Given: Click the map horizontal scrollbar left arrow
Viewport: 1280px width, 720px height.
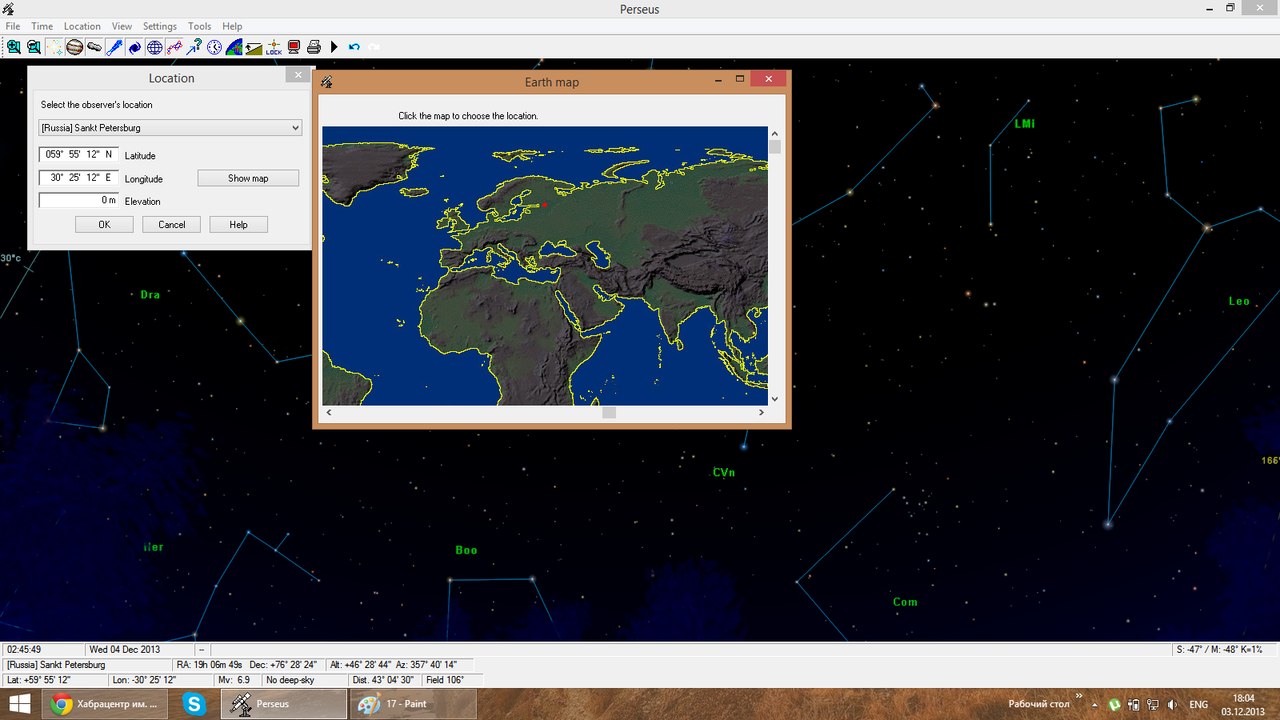Looking at the screenshot, I should click(329, 412).
